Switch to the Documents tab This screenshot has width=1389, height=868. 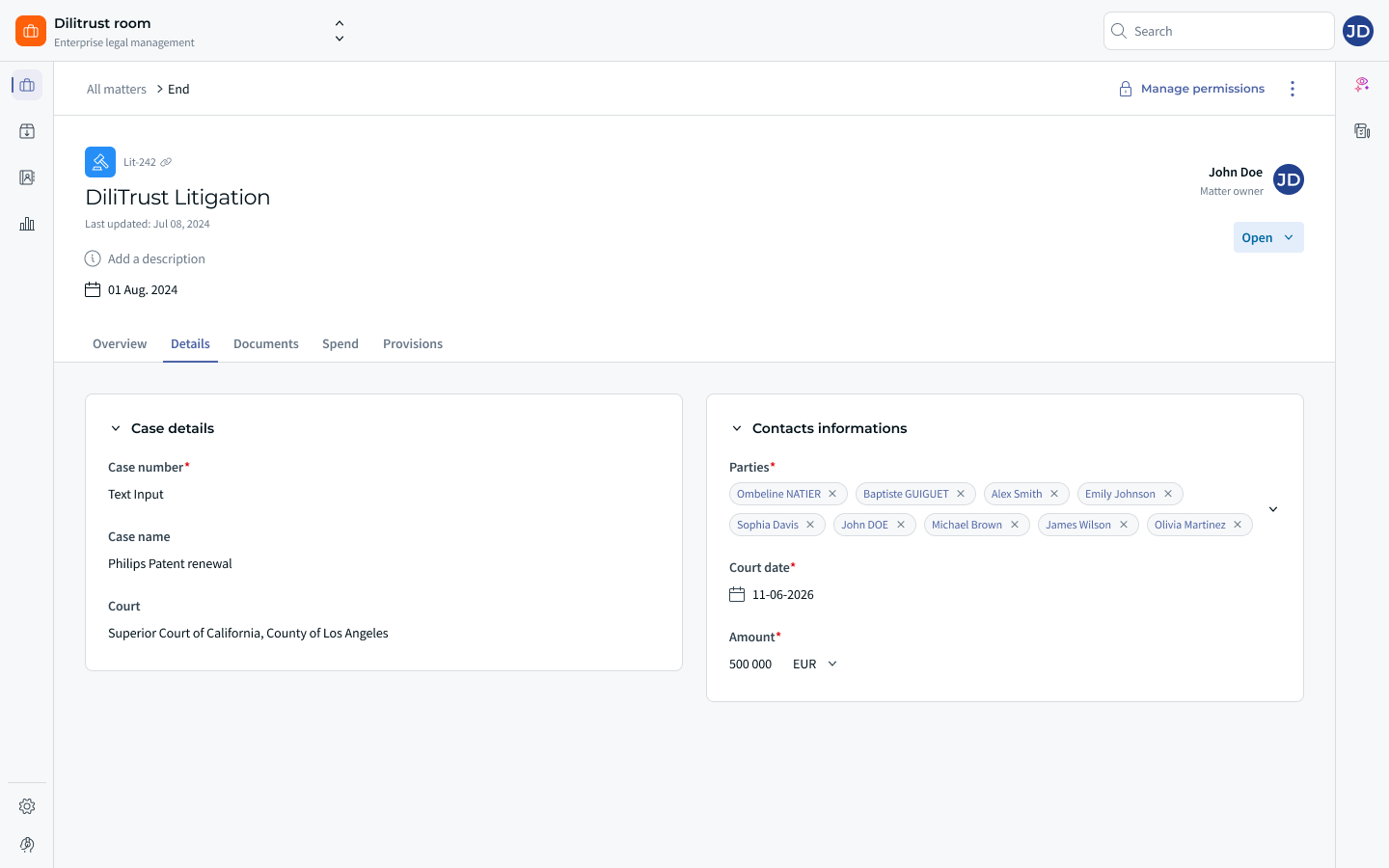[x=266, y=343]
